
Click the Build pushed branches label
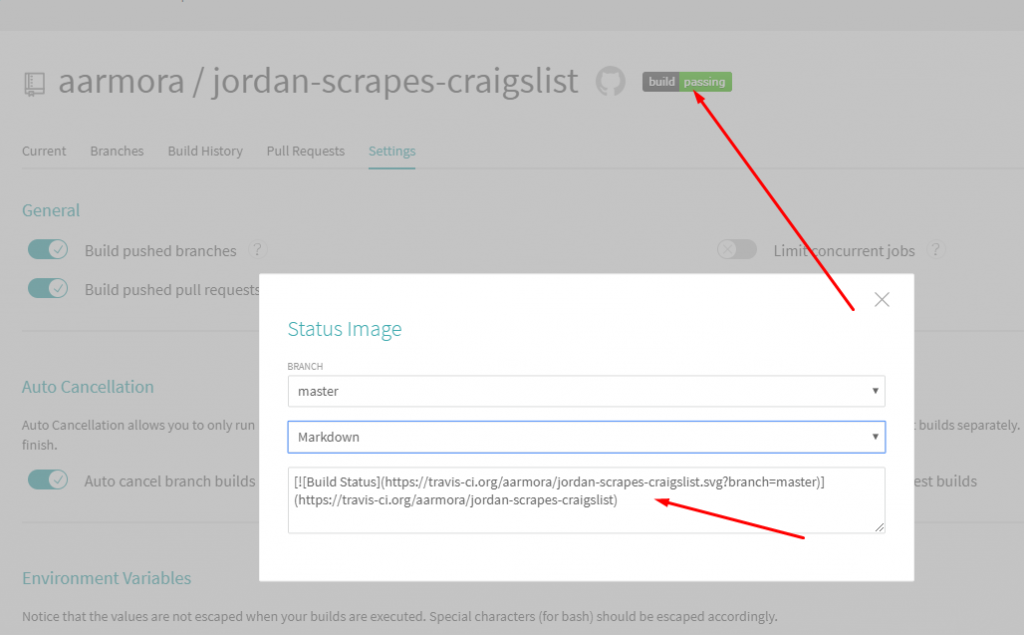[x=161, y=251]
